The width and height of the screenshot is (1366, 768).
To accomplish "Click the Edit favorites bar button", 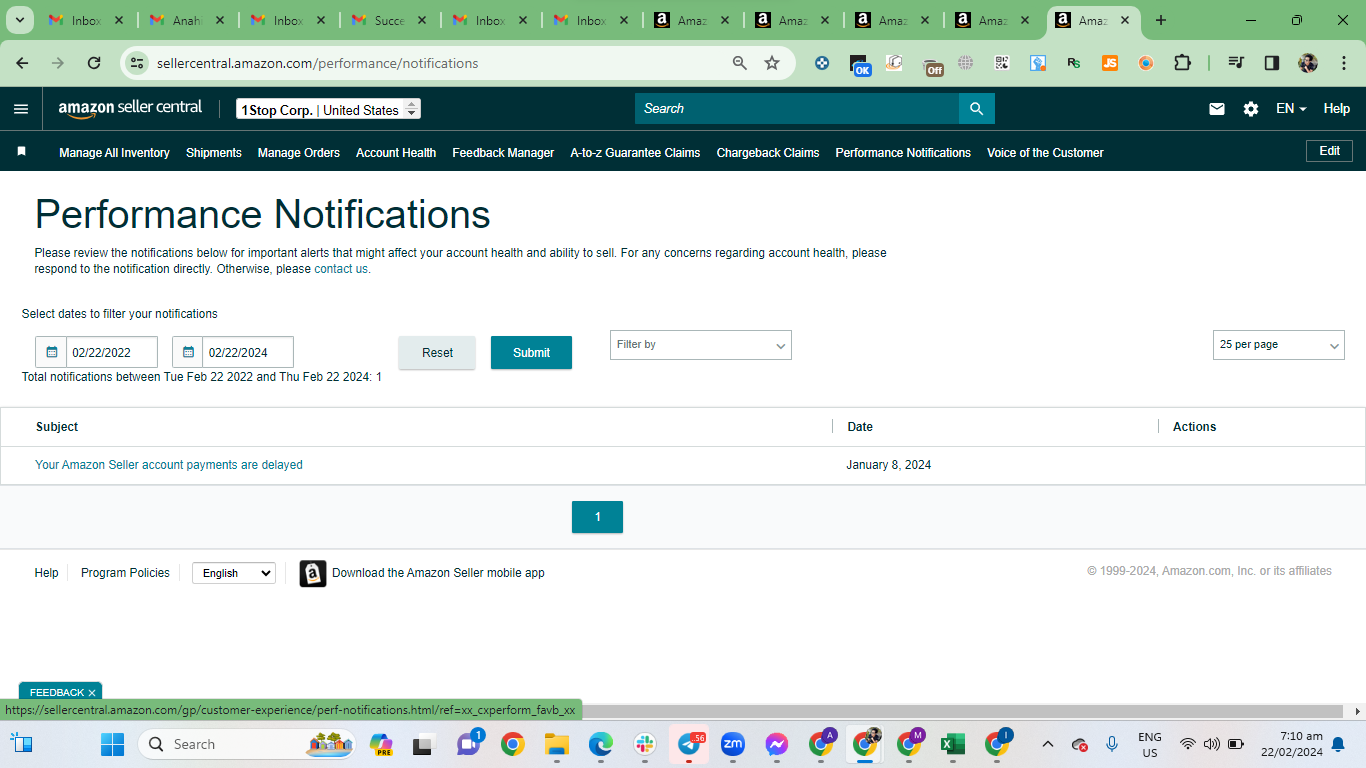I will tap(1329, 151).
